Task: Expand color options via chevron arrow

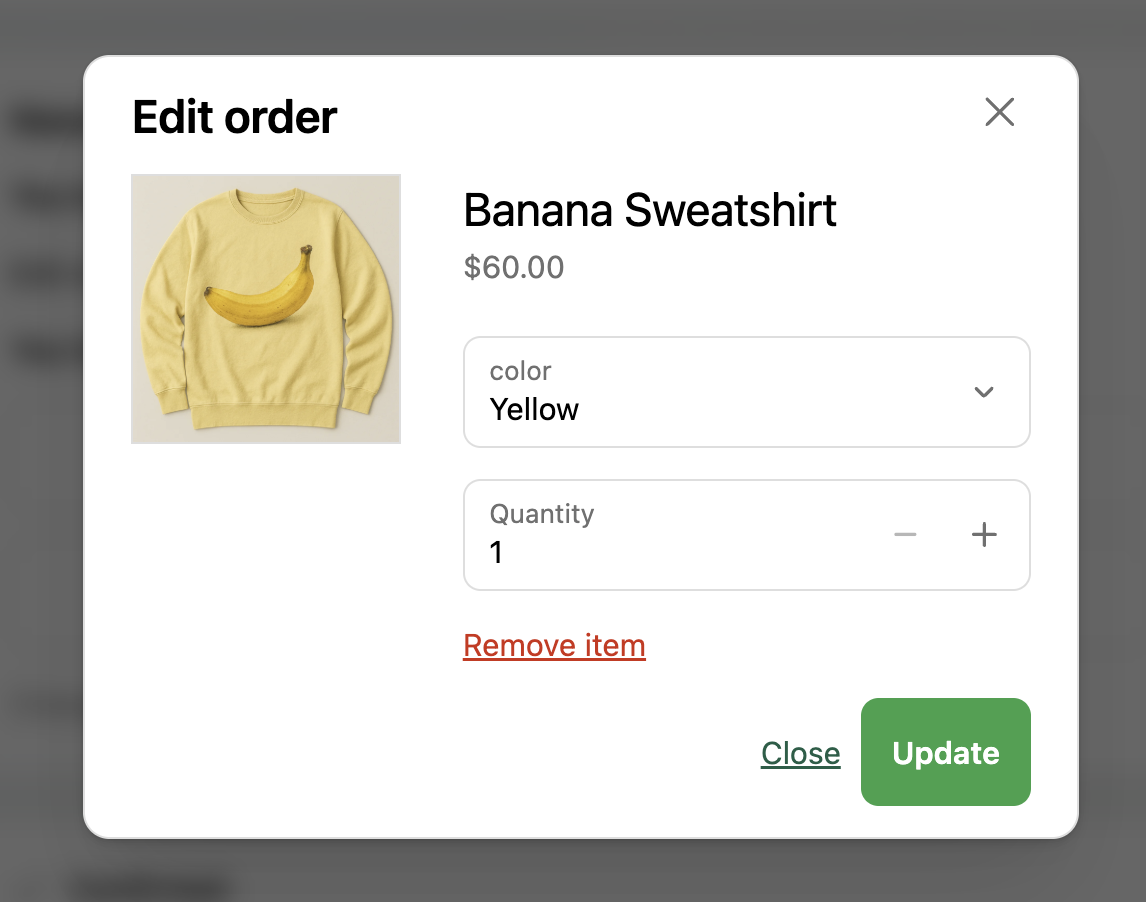Action: [984, 392]
